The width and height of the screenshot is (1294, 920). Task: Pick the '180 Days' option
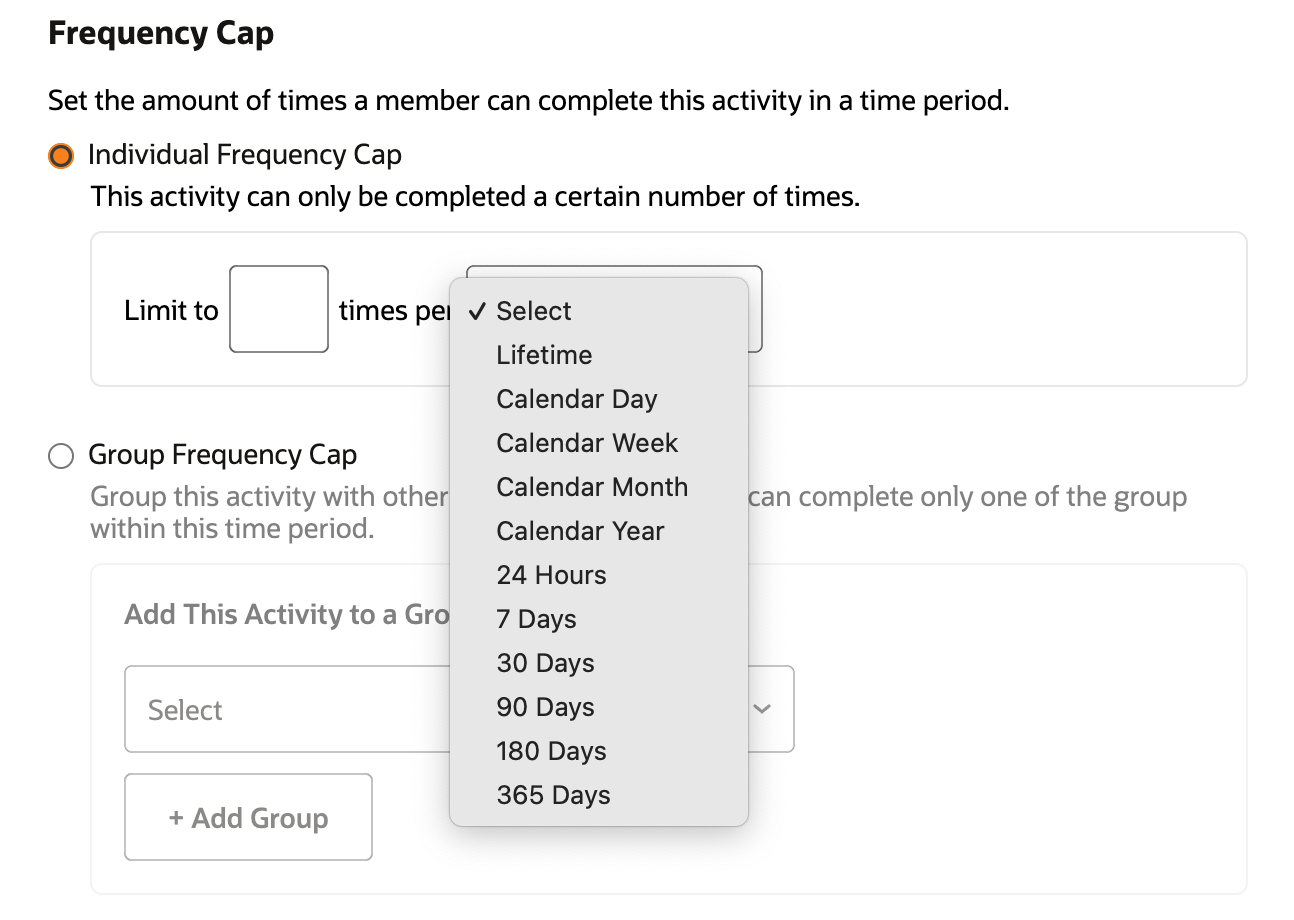tap(551, 751)
